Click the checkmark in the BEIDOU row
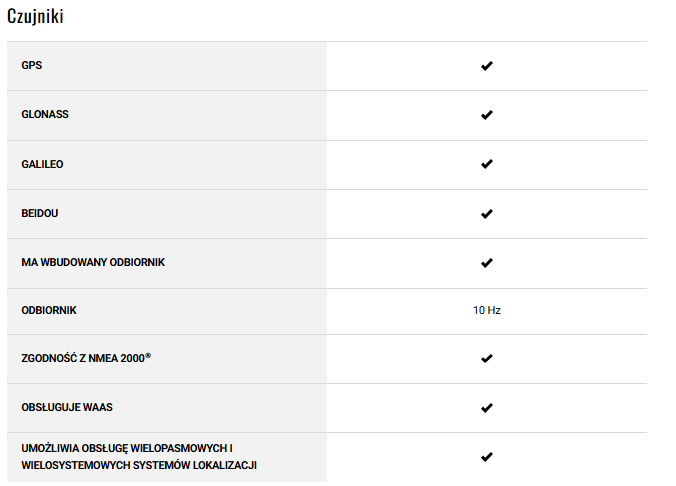The image size is (676, 486). pos(487,214)
